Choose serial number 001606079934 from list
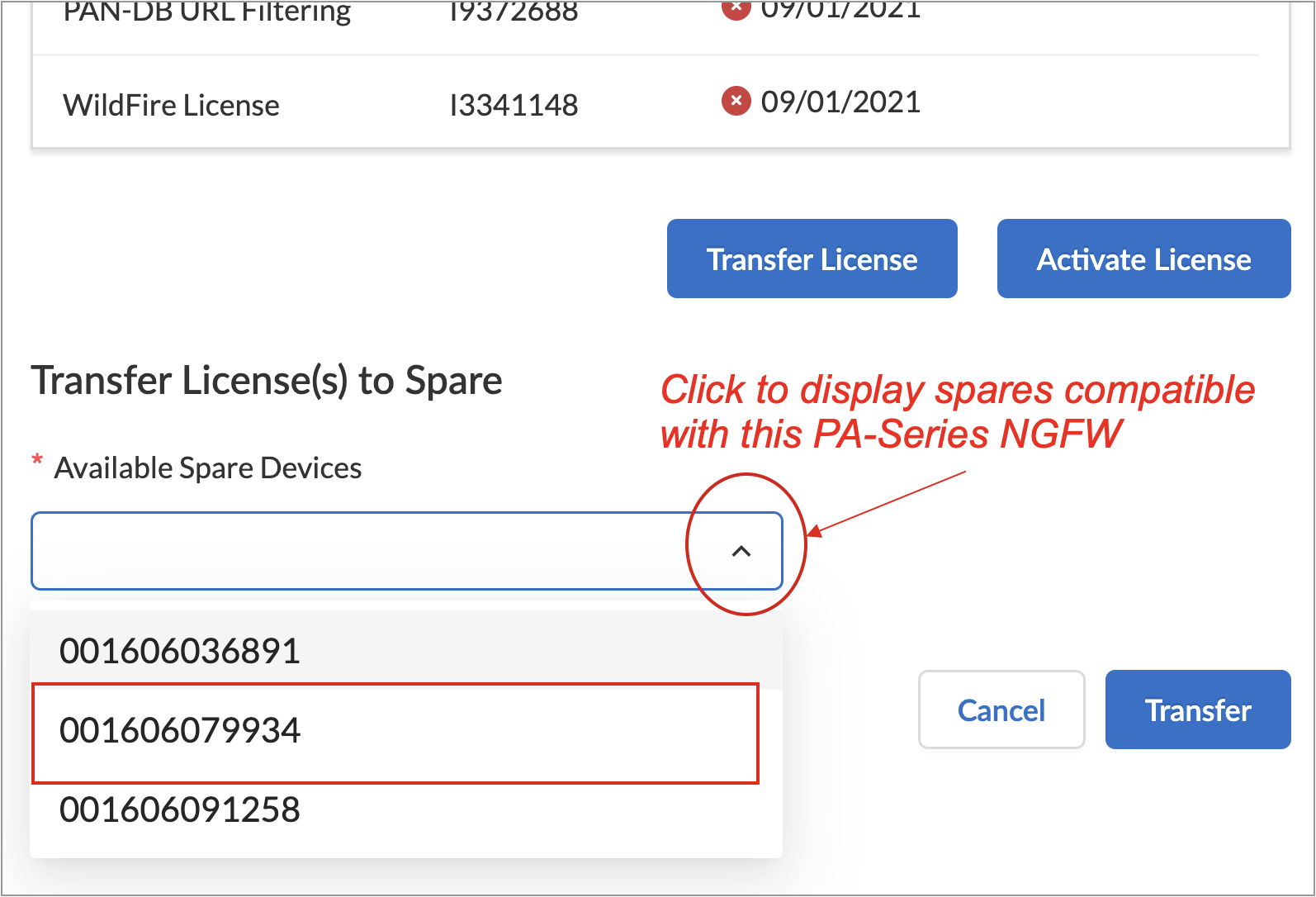This screenshot has height=897, width=1316. point(180,731)
